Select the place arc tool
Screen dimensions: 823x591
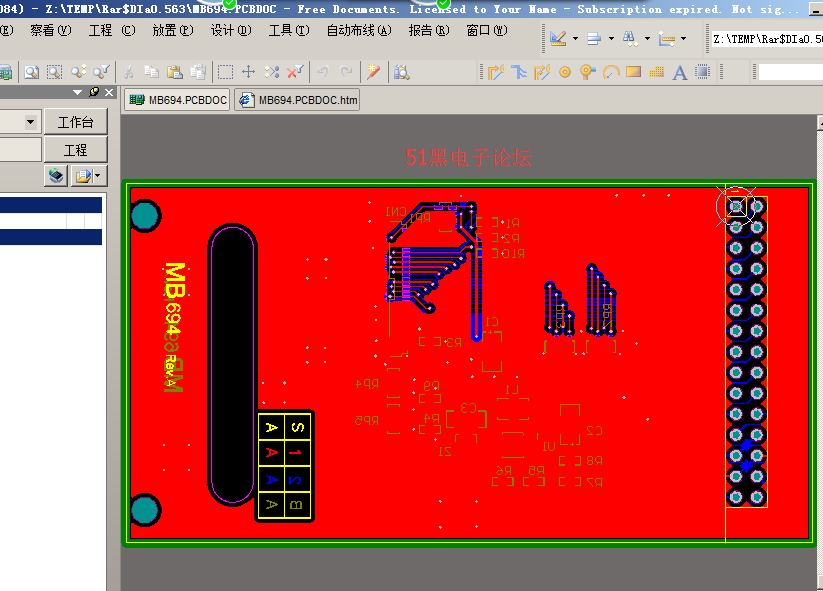[x=611, y=72]
